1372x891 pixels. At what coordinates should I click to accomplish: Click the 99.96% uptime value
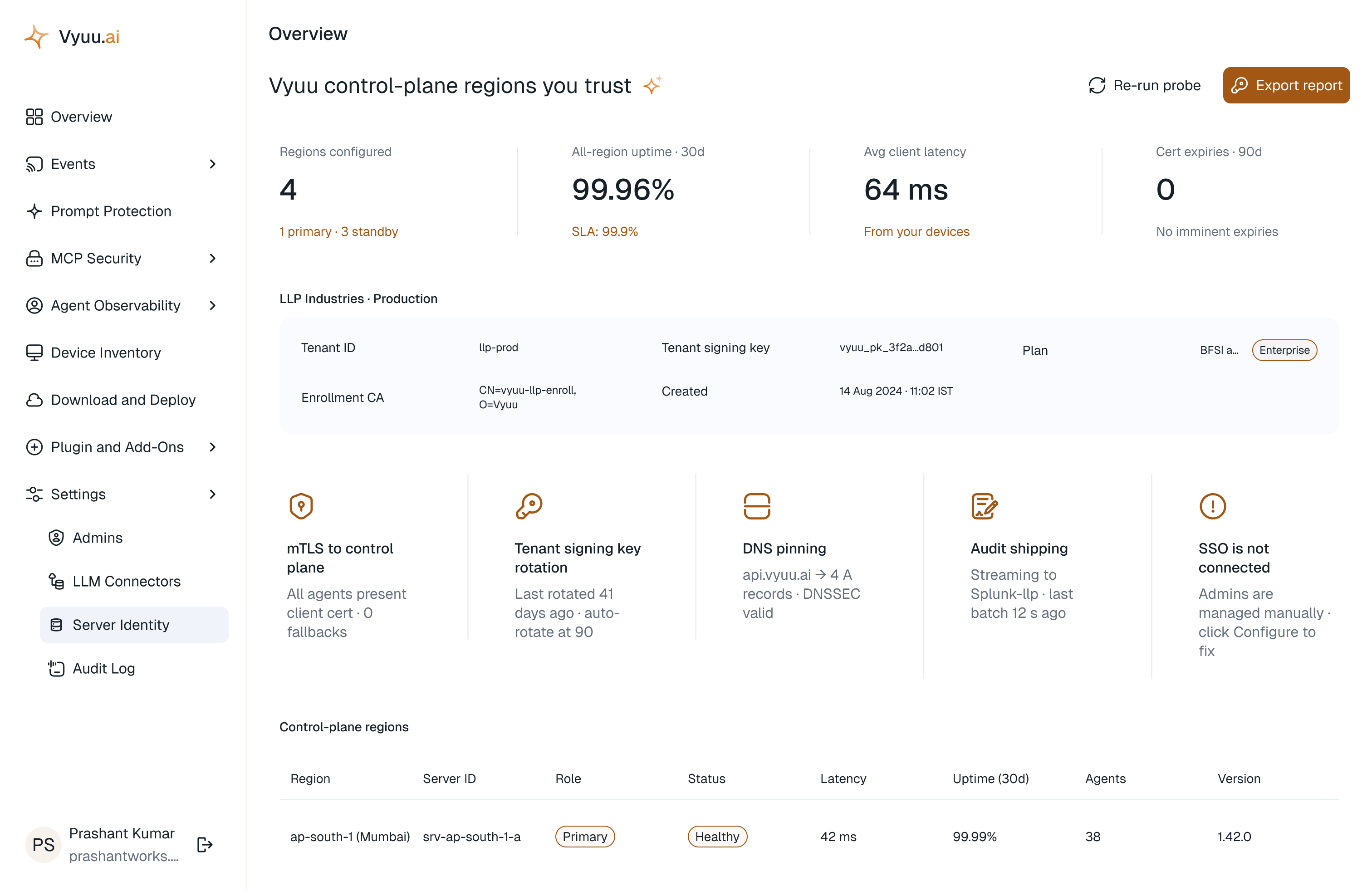click(x=622, y=190)
